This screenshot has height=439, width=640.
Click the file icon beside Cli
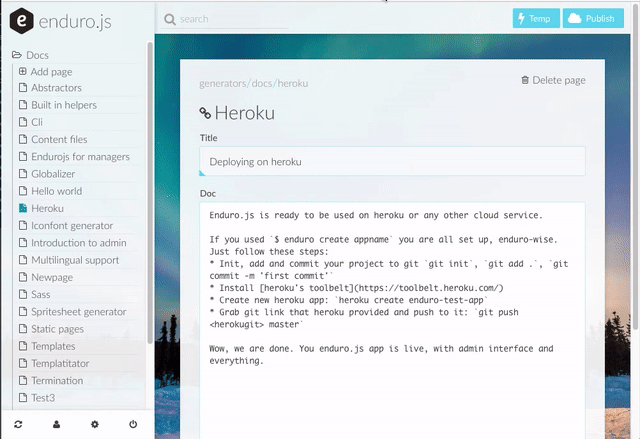click(23, 122)
